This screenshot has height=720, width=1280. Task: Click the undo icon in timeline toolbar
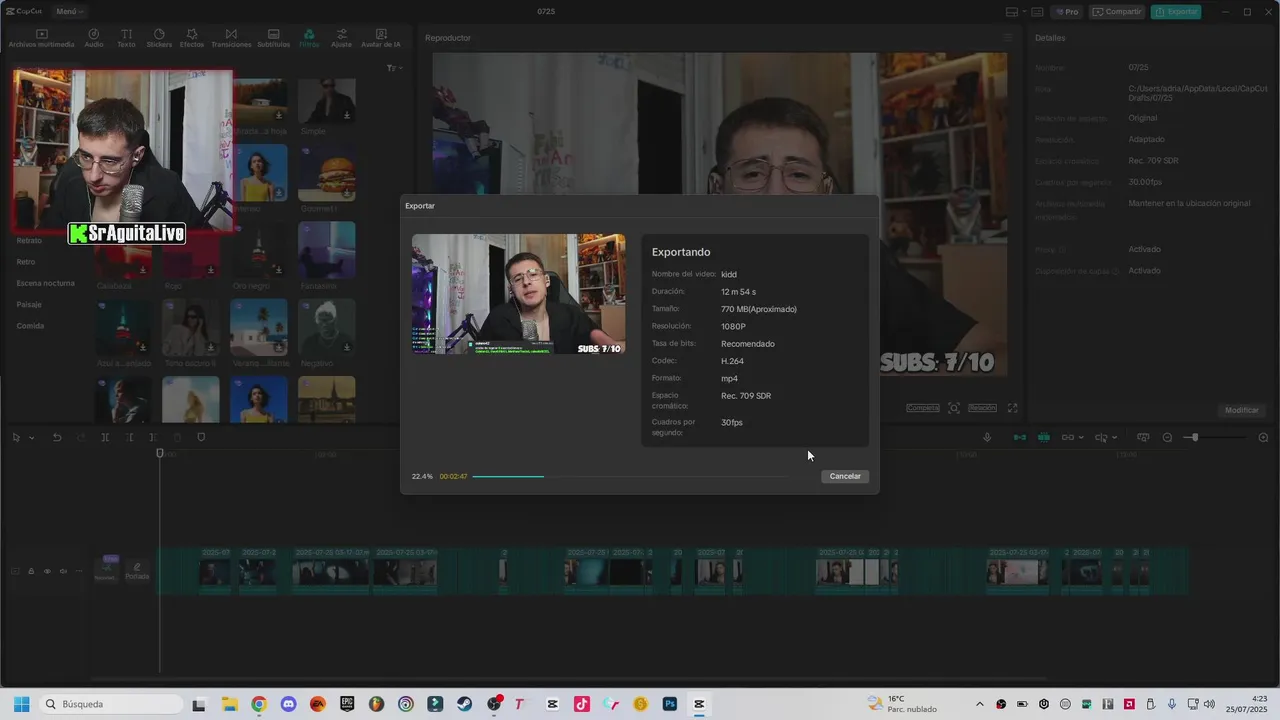tap(57, 437)
